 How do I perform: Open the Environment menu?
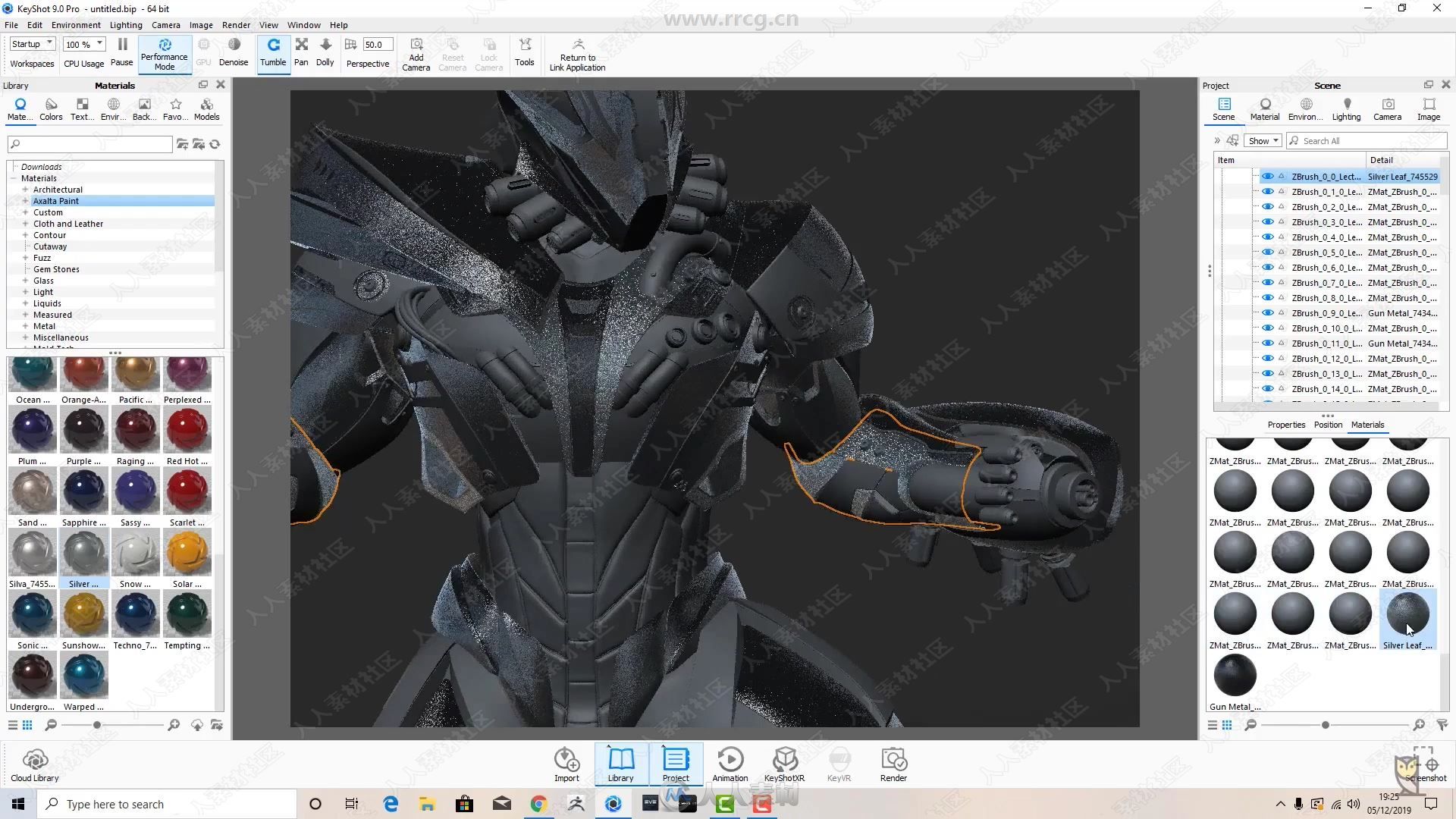(x=76, y=25)
